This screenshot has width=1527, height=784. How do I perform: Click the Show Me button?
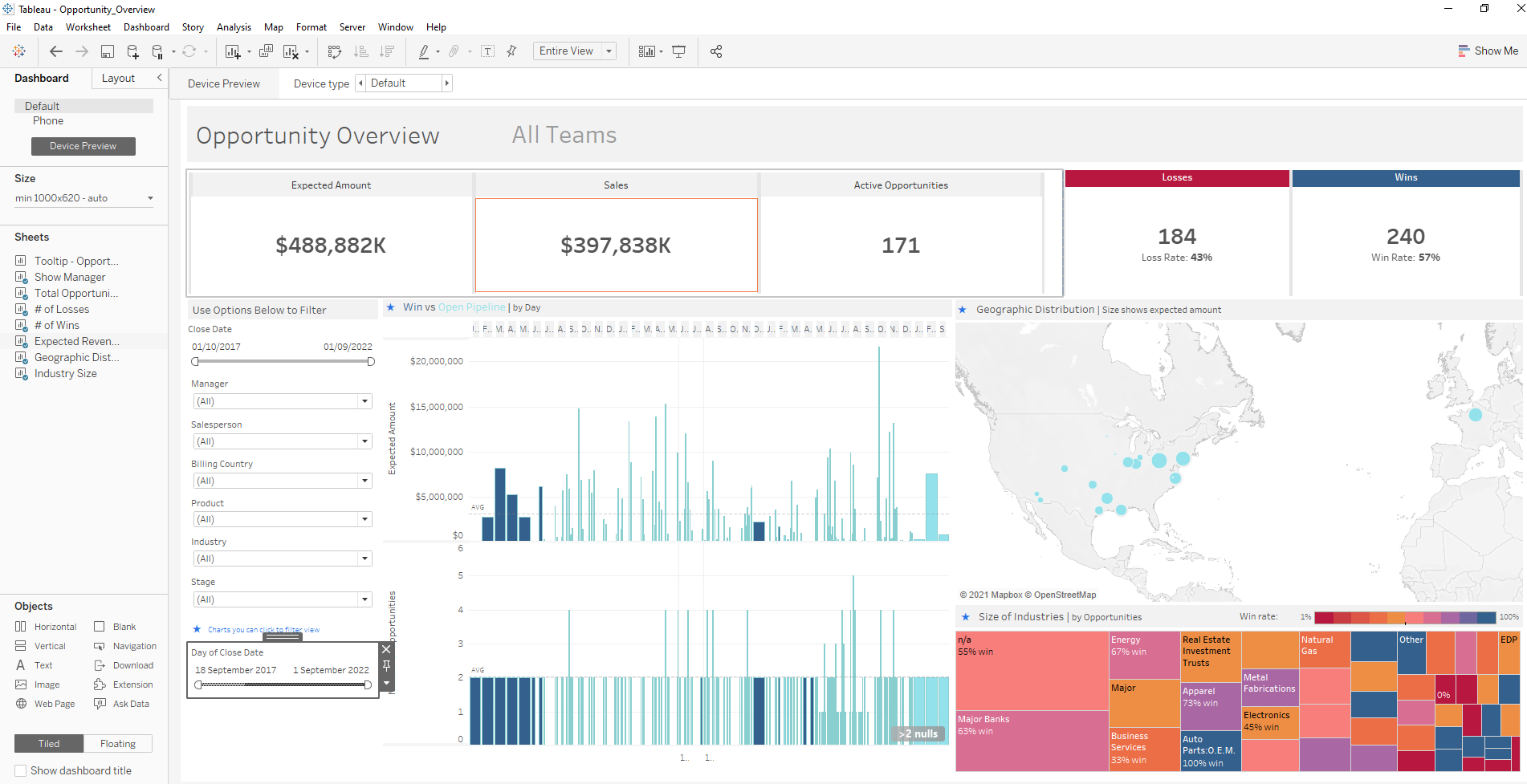[x=1488, y=51]
